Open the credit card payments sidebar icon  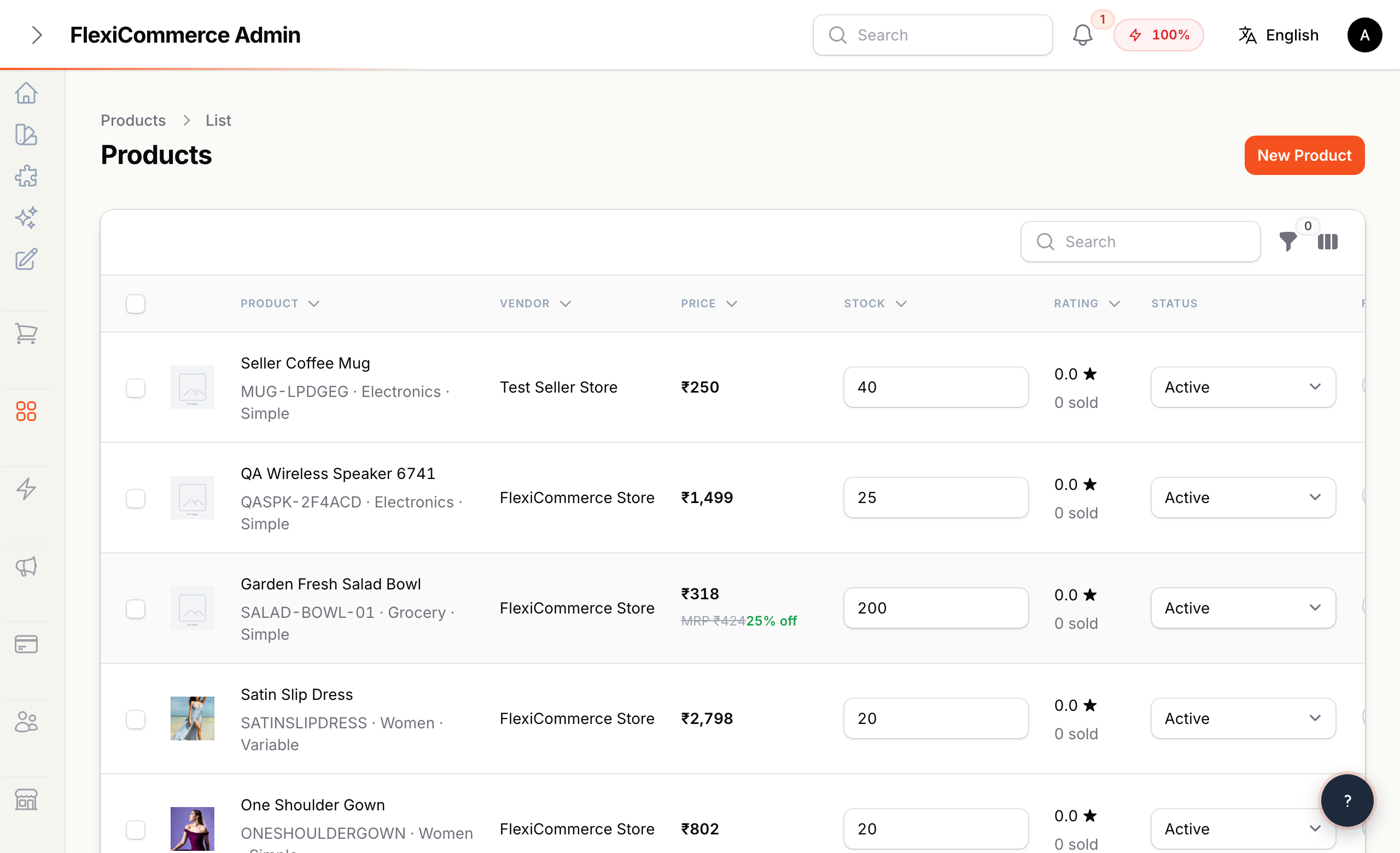click(26, 644)
